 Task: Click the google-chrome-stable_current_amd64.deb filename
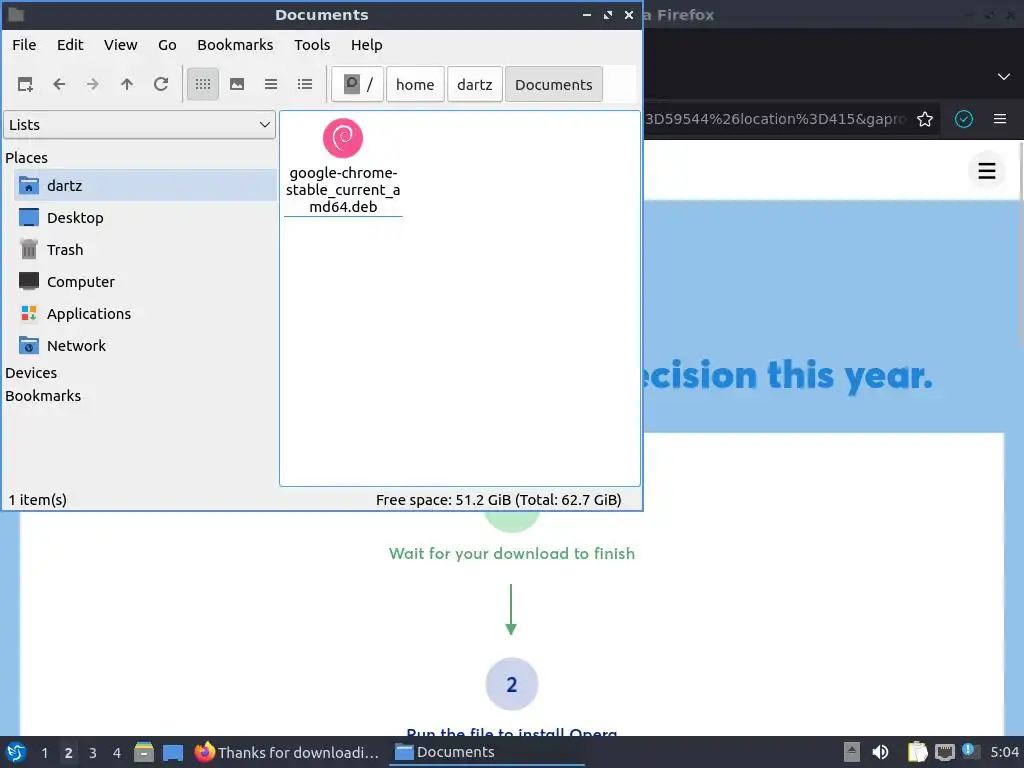click(343, 190)
